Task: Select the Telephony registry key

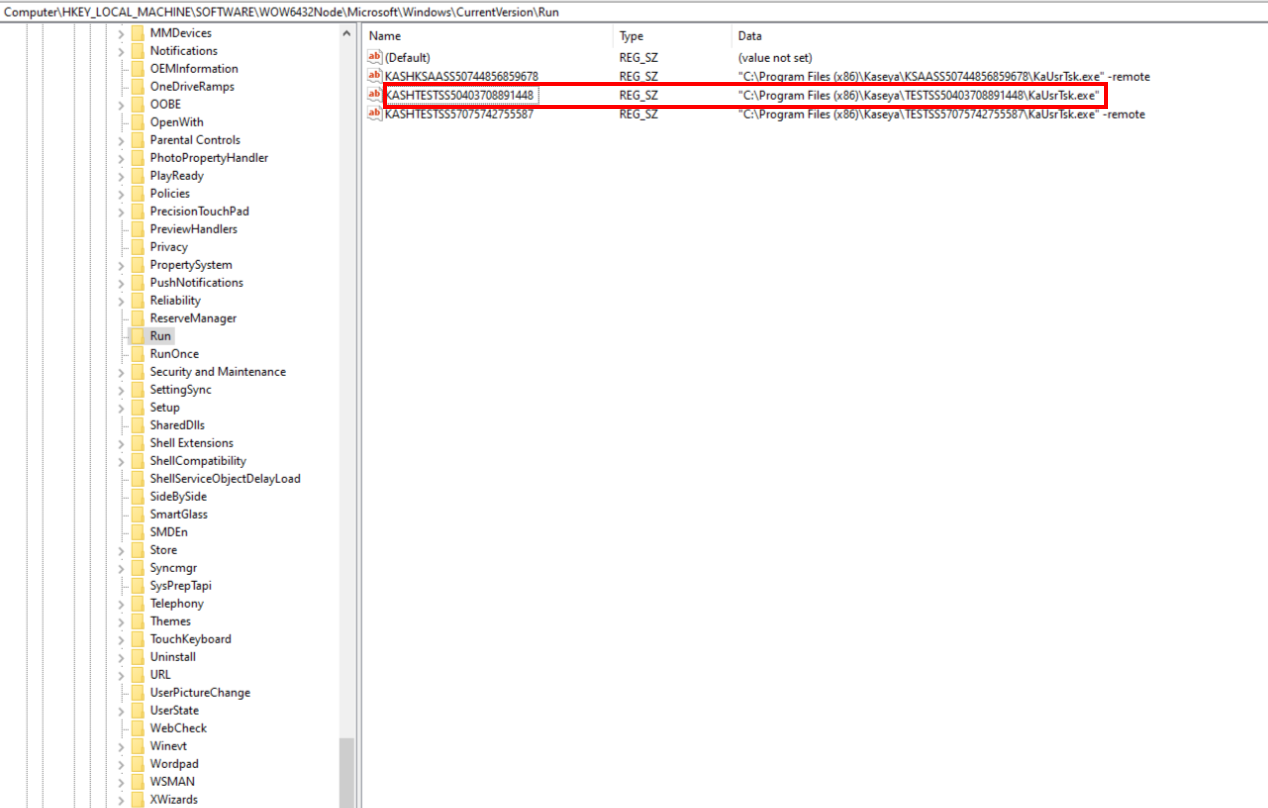Action: 176,604
